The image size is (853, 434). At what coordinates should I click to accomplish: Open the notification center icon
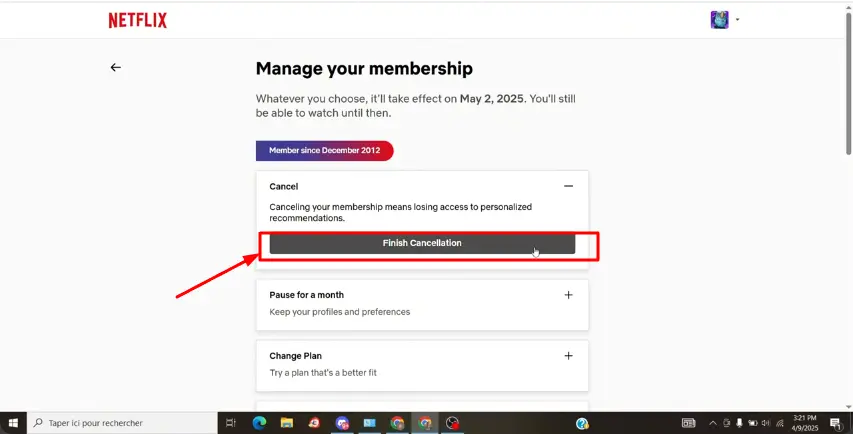click(836, 423)
